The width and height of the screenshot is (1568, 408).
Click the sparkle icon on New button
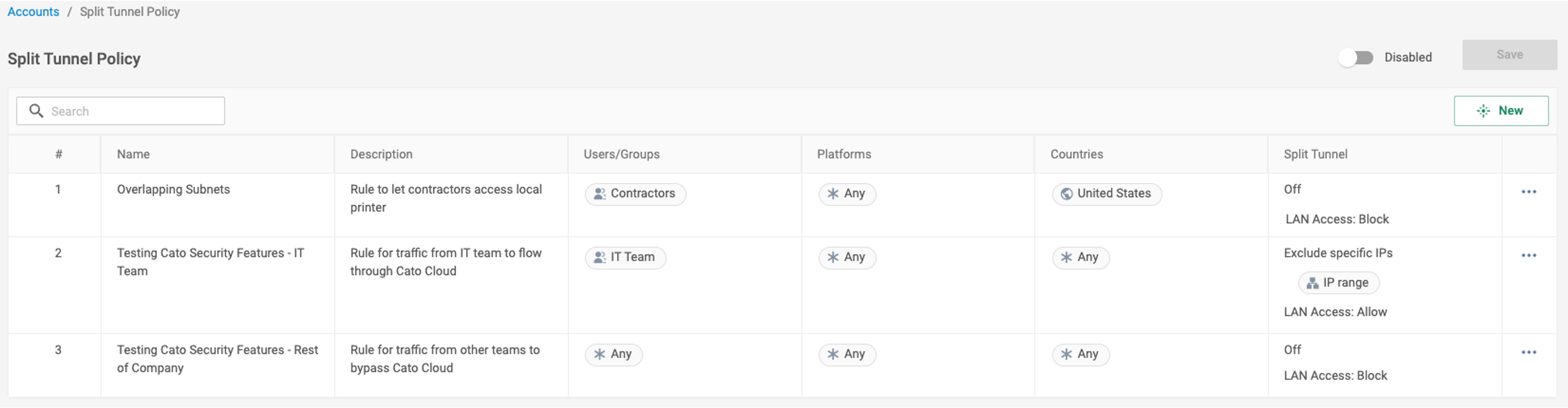1483,111
